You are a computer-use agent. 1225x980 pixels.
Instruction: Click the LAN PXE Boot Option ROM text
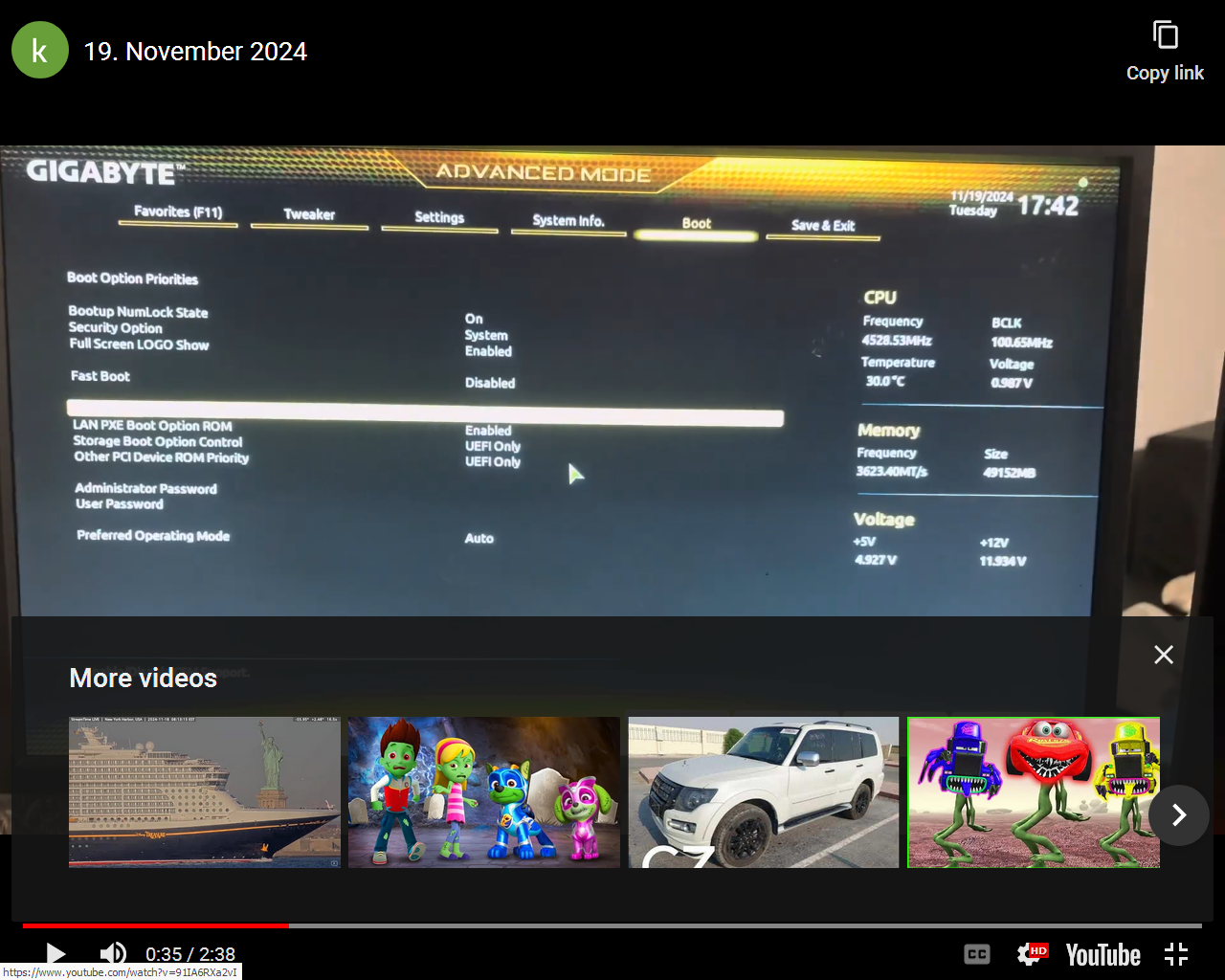(x=152, y=426)
